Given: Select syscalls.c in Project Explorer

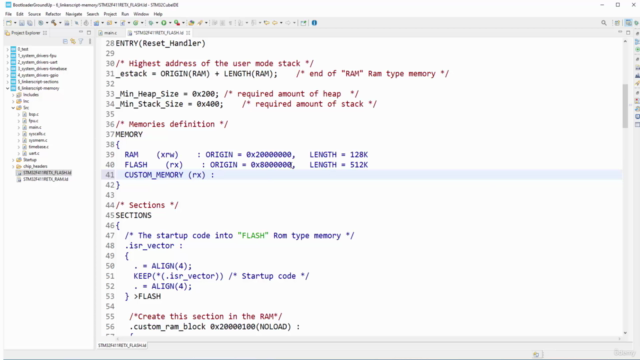Looking at the screenshot, I should click(37, 134).
